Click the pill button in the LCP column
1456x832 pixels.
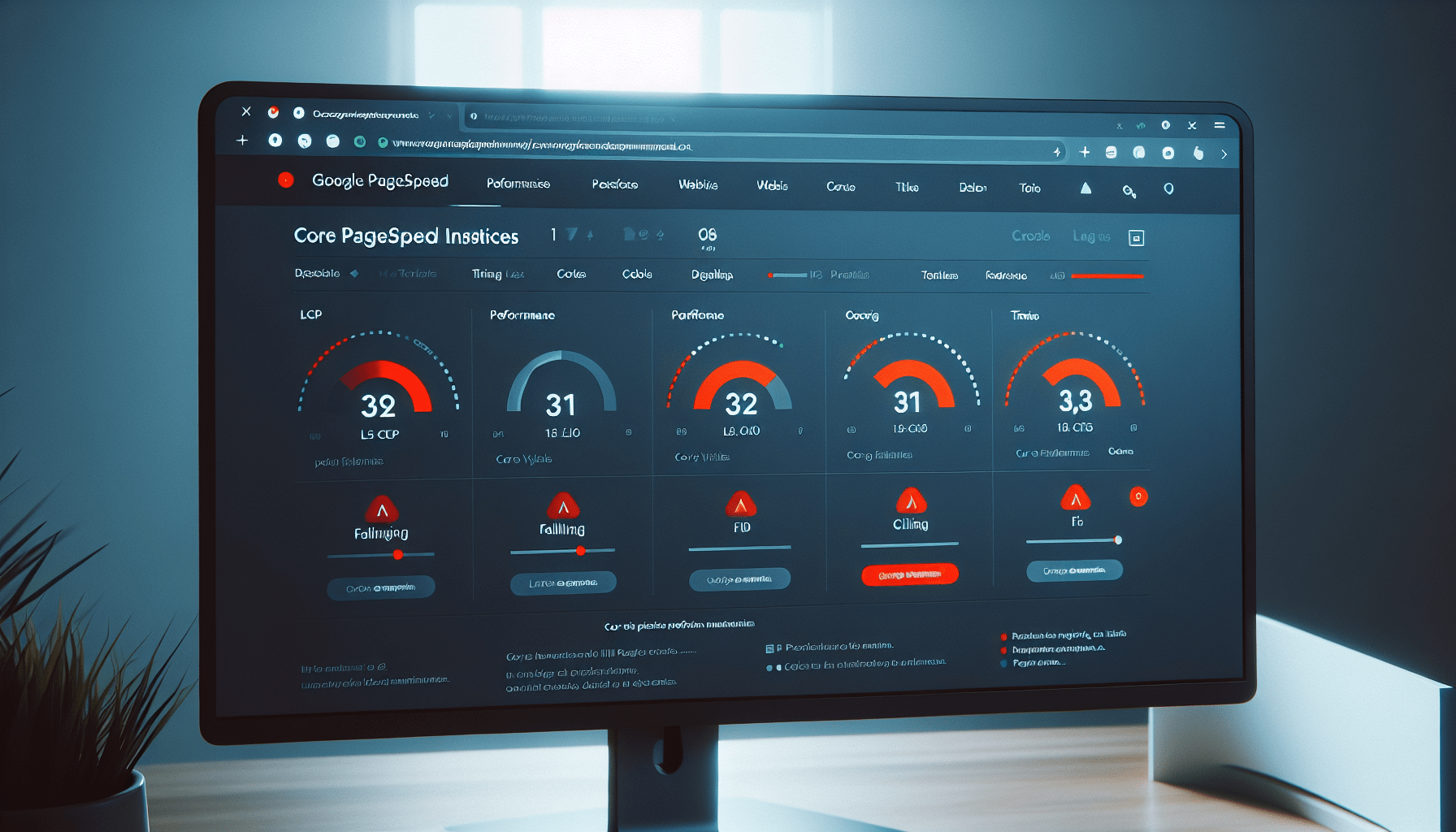[x=381, y=587]
